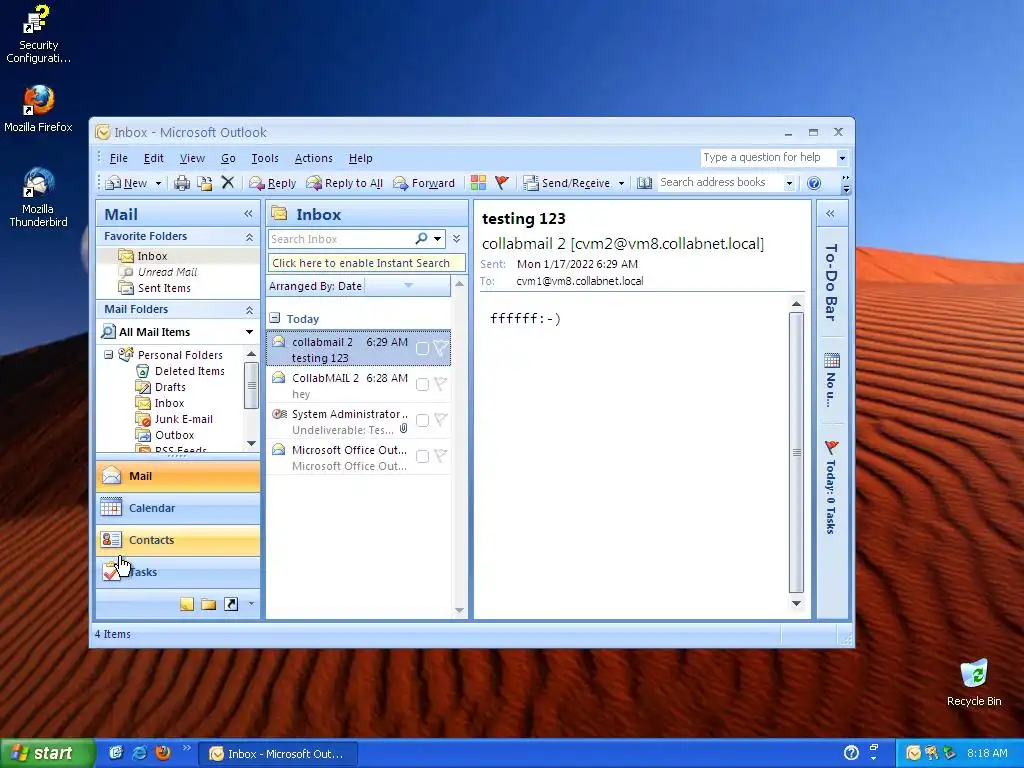Click the Deleted Items folder icon
The image size is (1024, 768).
[142, 371]
